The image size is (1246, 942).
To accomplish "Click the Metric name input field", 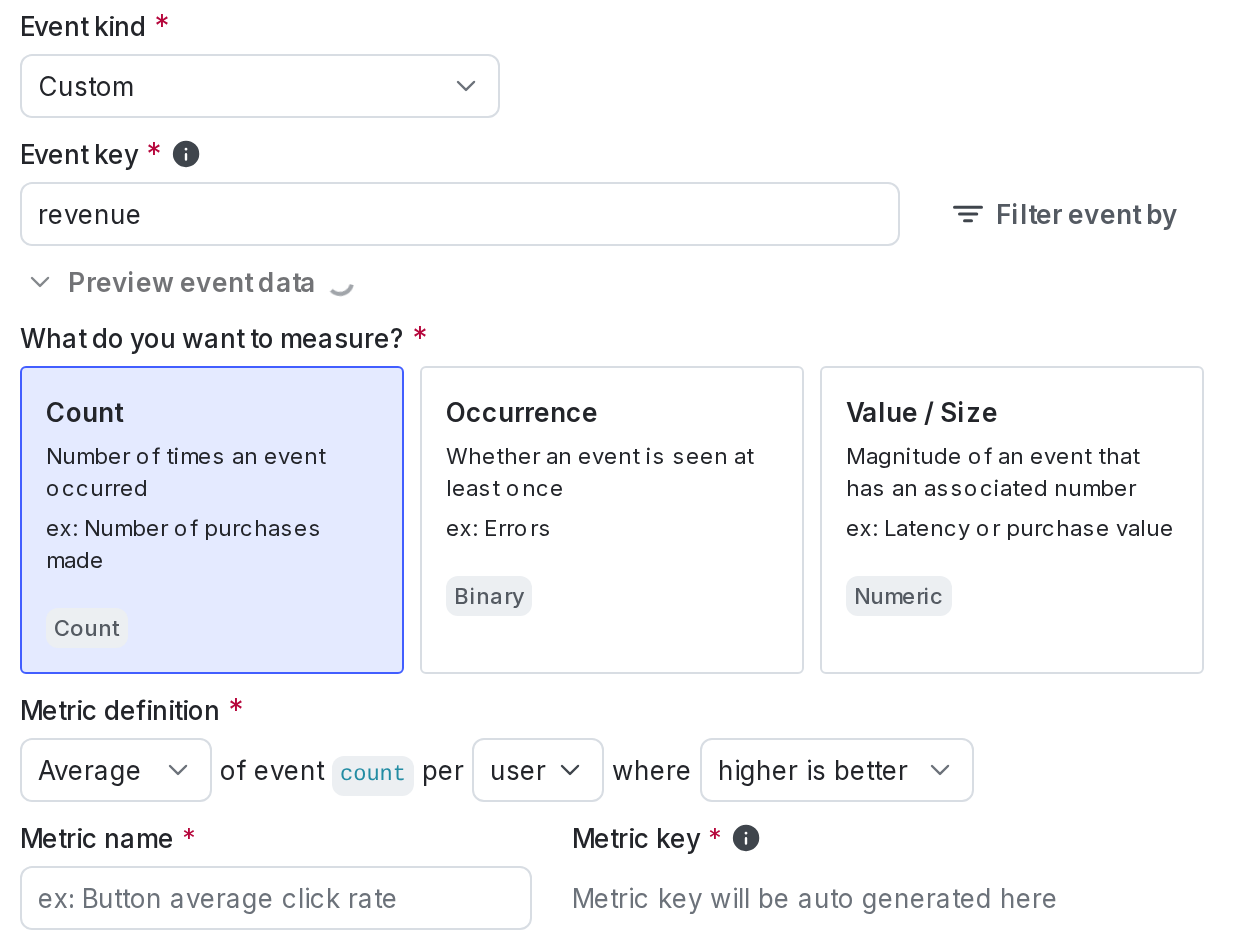I will (x=276, y=898).
